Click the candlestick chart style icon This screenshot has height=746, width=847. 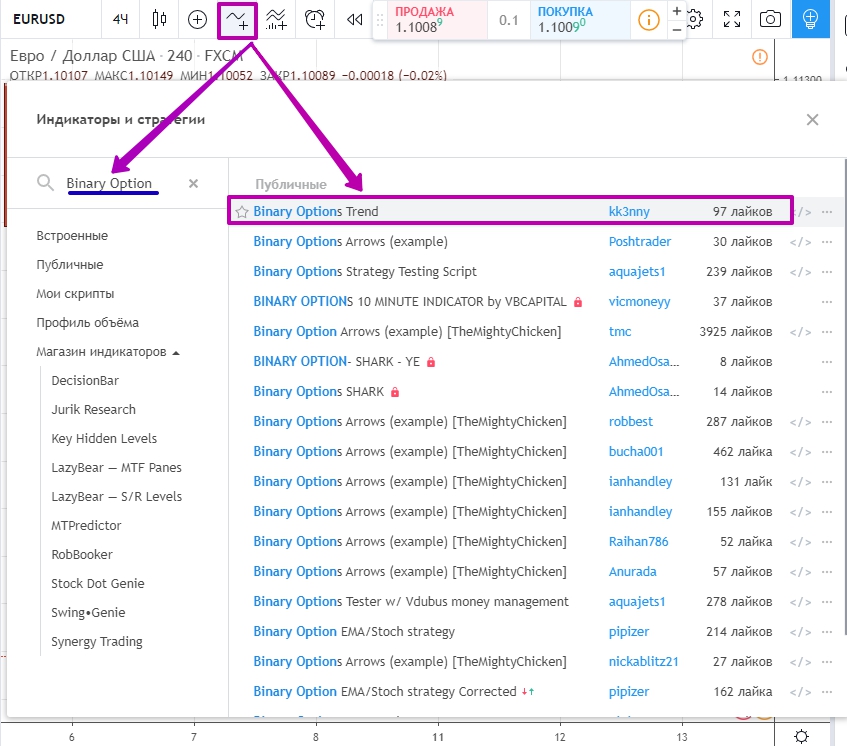coord(159,19)
